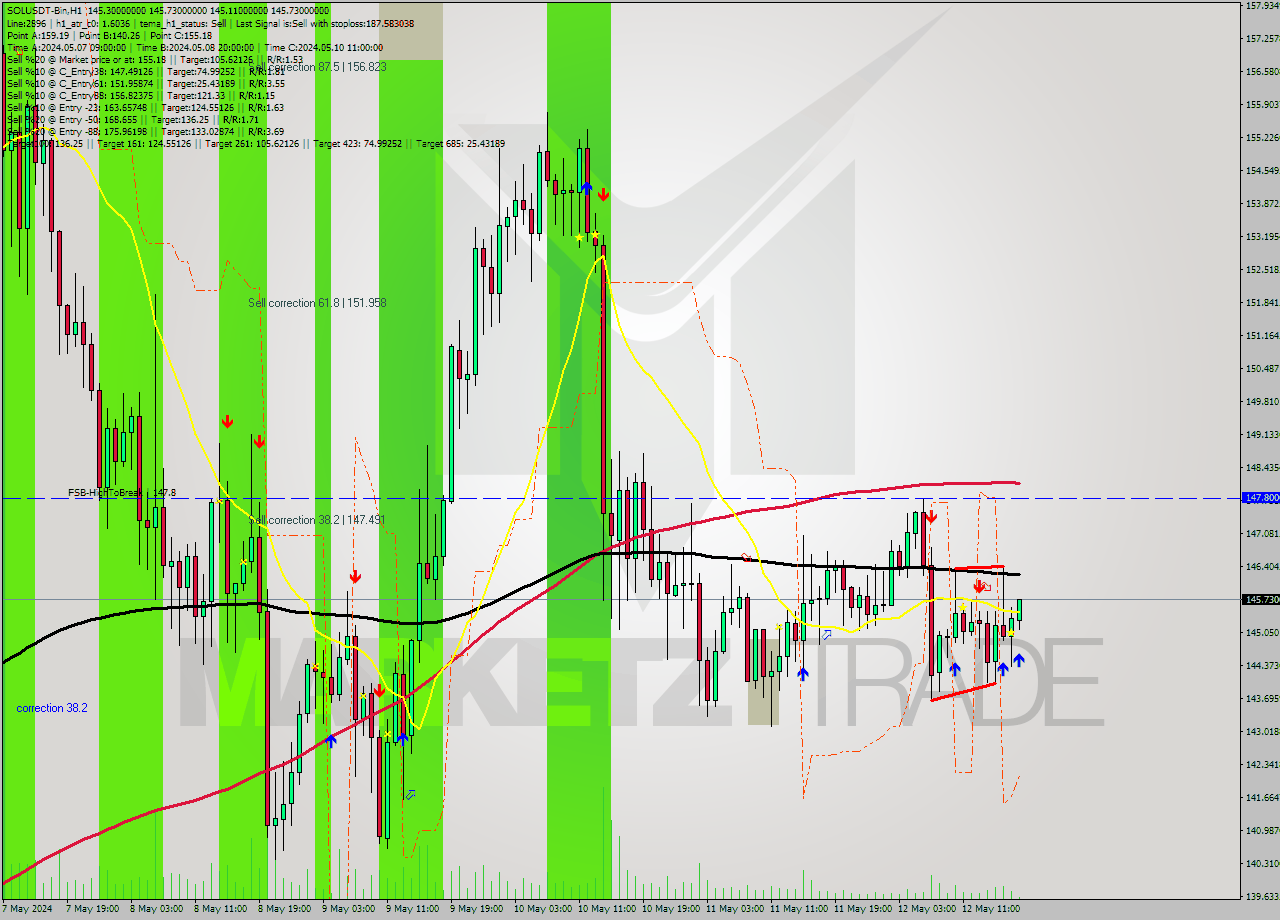The image size is (1280, 920).
Task: Click the 152.518 price axis label
Action: (x=1263, y=269)
